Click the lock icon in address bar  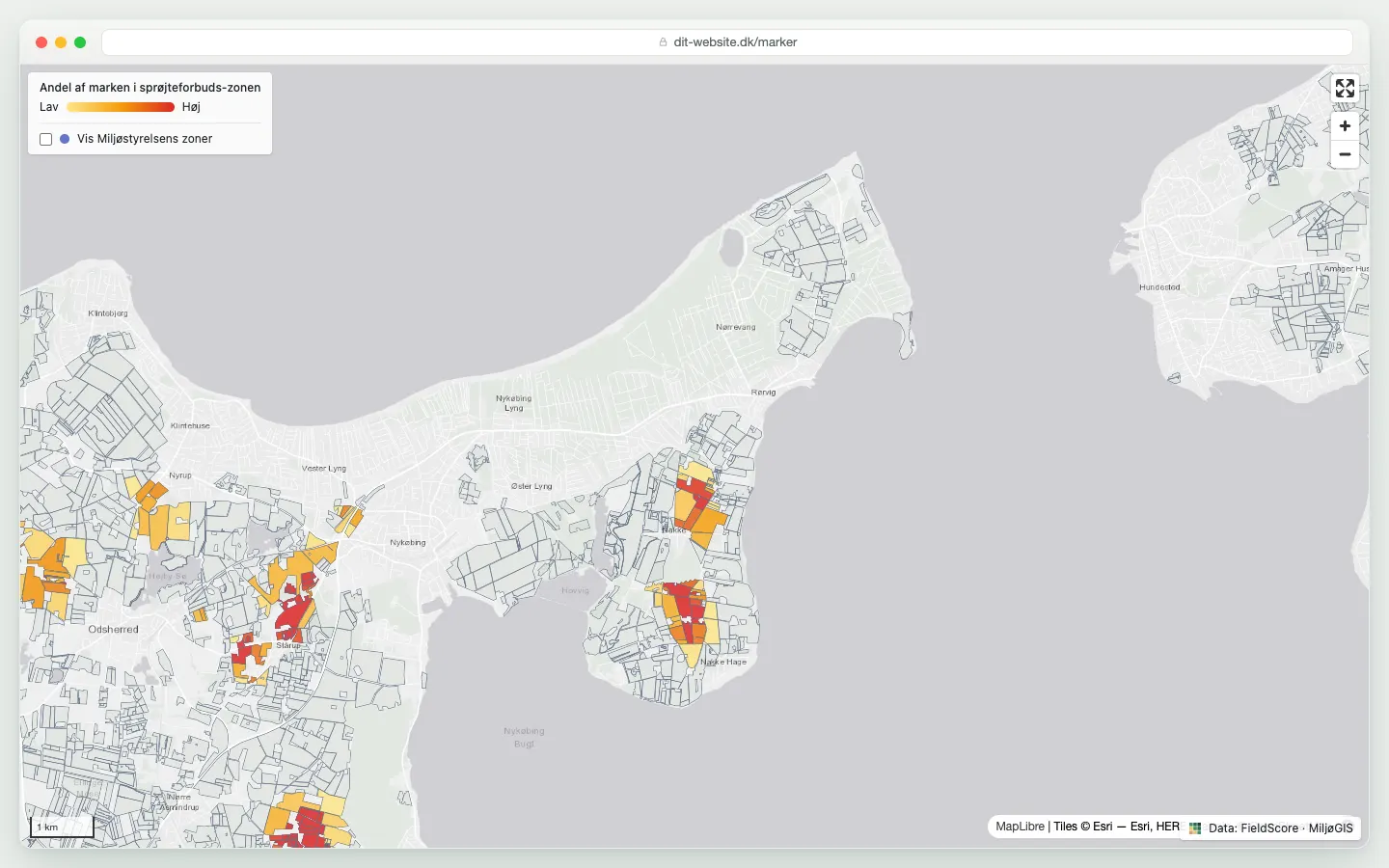663,42
